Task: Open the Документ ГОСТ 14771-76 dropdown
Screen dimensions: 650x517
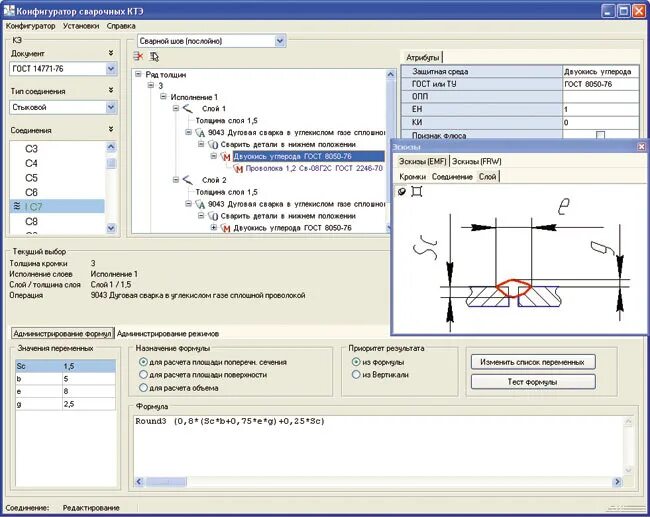Action: click(111, 69)
